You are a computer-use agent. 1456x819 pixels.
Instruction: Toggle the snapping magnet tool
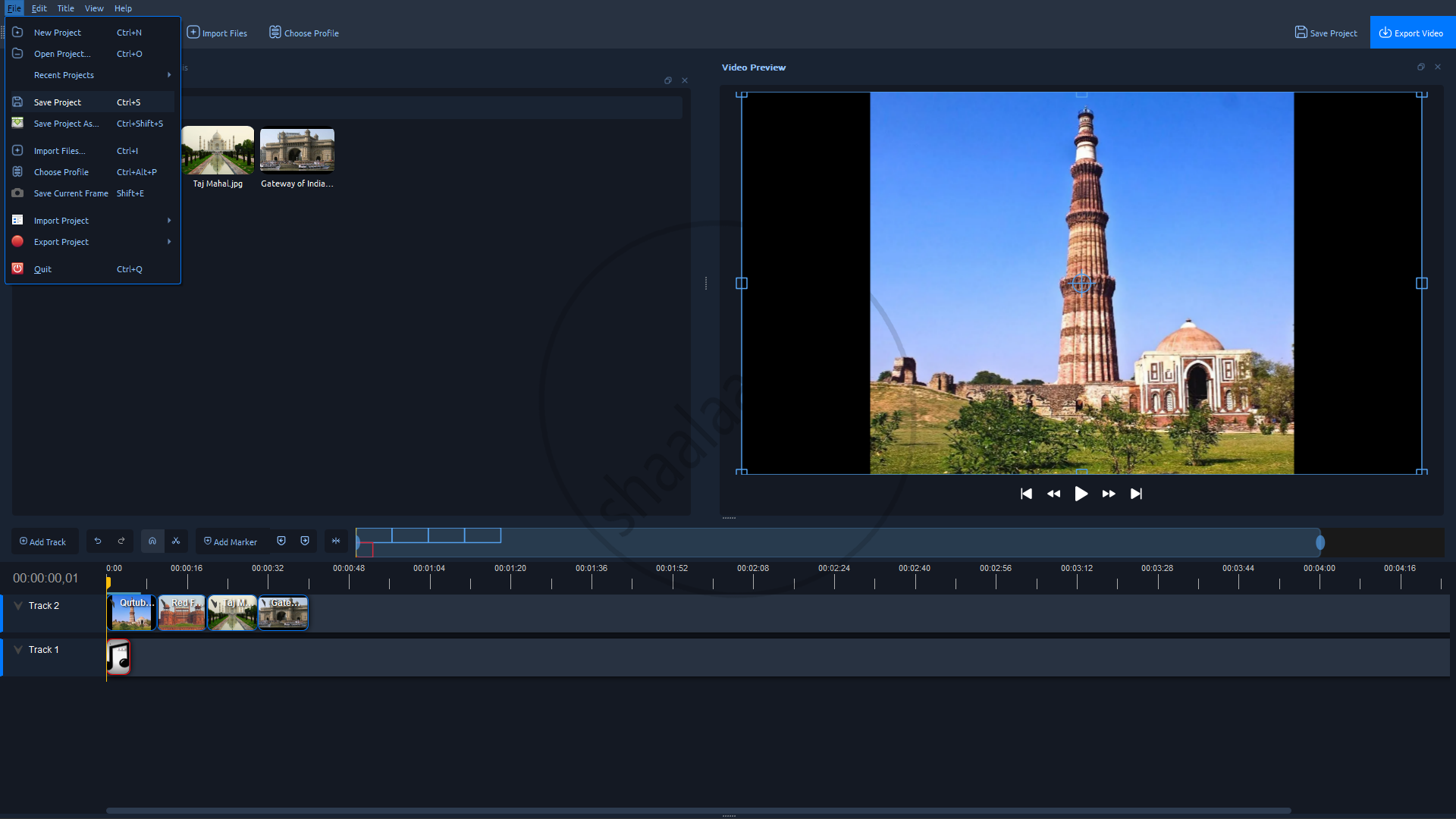tap(152, 541)
